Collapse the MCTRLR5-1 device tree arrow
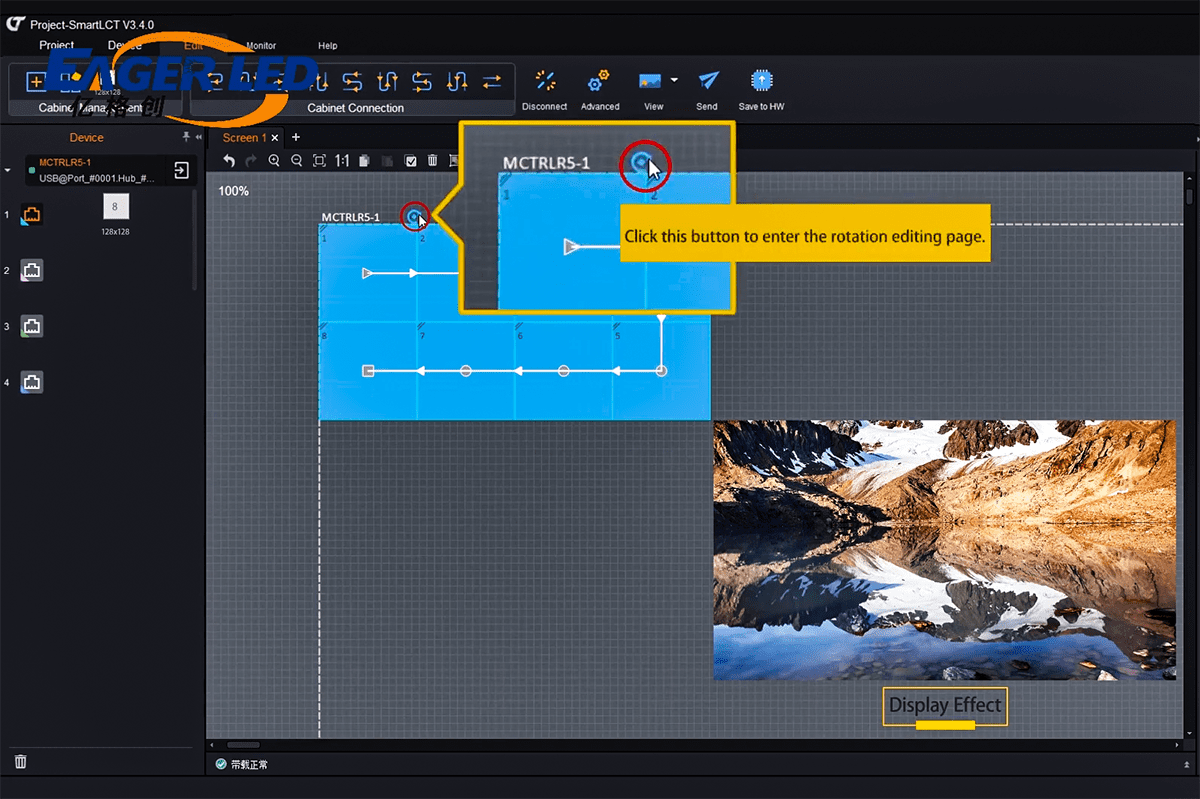Screen dimensions: 1200x799 click(x=8, y=171)
